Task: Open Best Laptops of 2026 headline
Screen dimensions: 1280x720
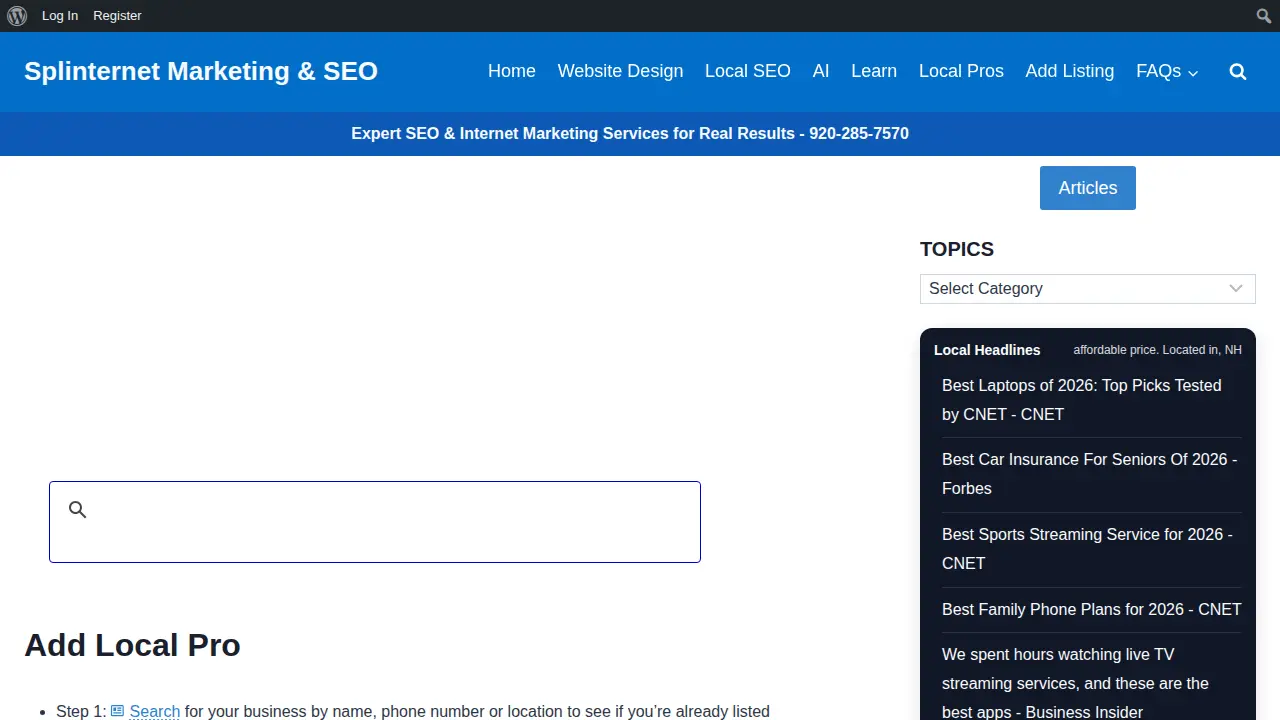Action: click(x=1082, y=400)
